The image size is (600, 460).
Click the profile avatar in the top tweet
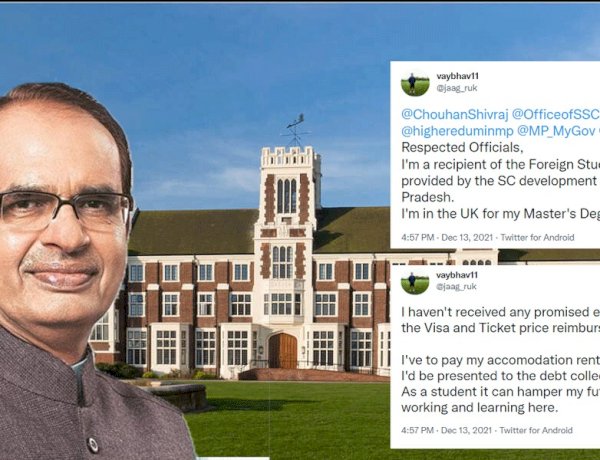[415, 84]
